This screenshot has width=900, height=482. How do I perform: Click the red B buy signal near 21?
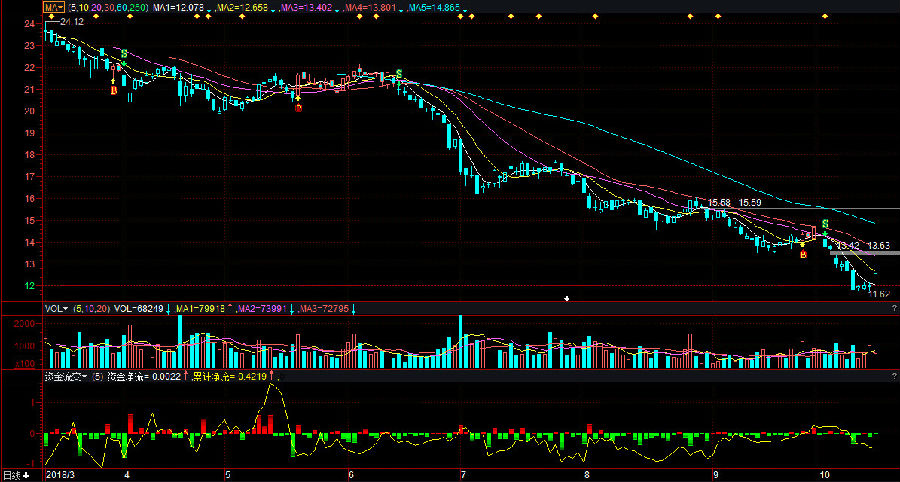tap(113, 90)
